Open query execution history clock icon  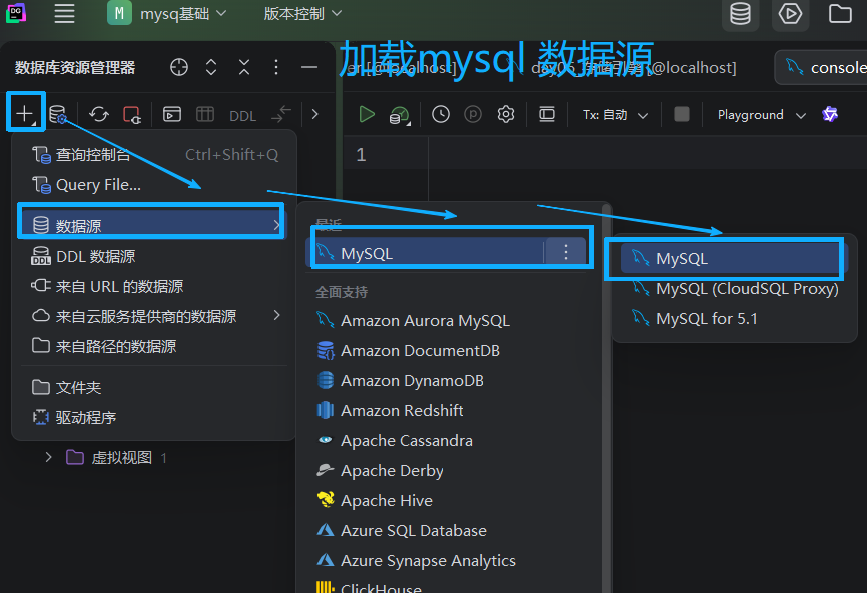[x=440, y=114]
